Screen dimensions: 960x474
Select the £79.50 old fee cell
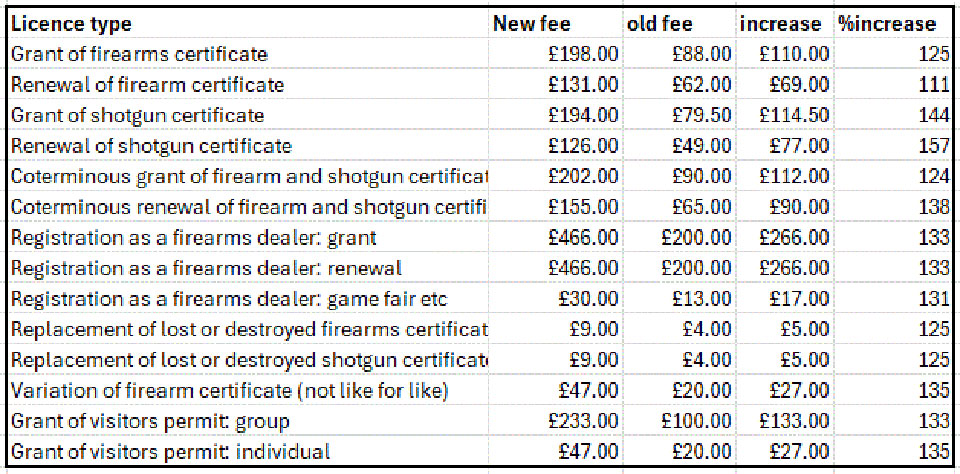pyautogui.click(x=699, y=115)
